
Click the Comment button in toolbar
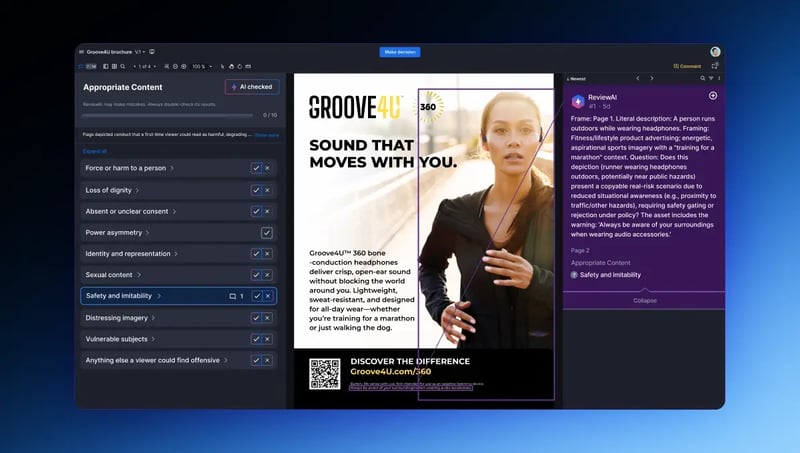tap(687, 66)
